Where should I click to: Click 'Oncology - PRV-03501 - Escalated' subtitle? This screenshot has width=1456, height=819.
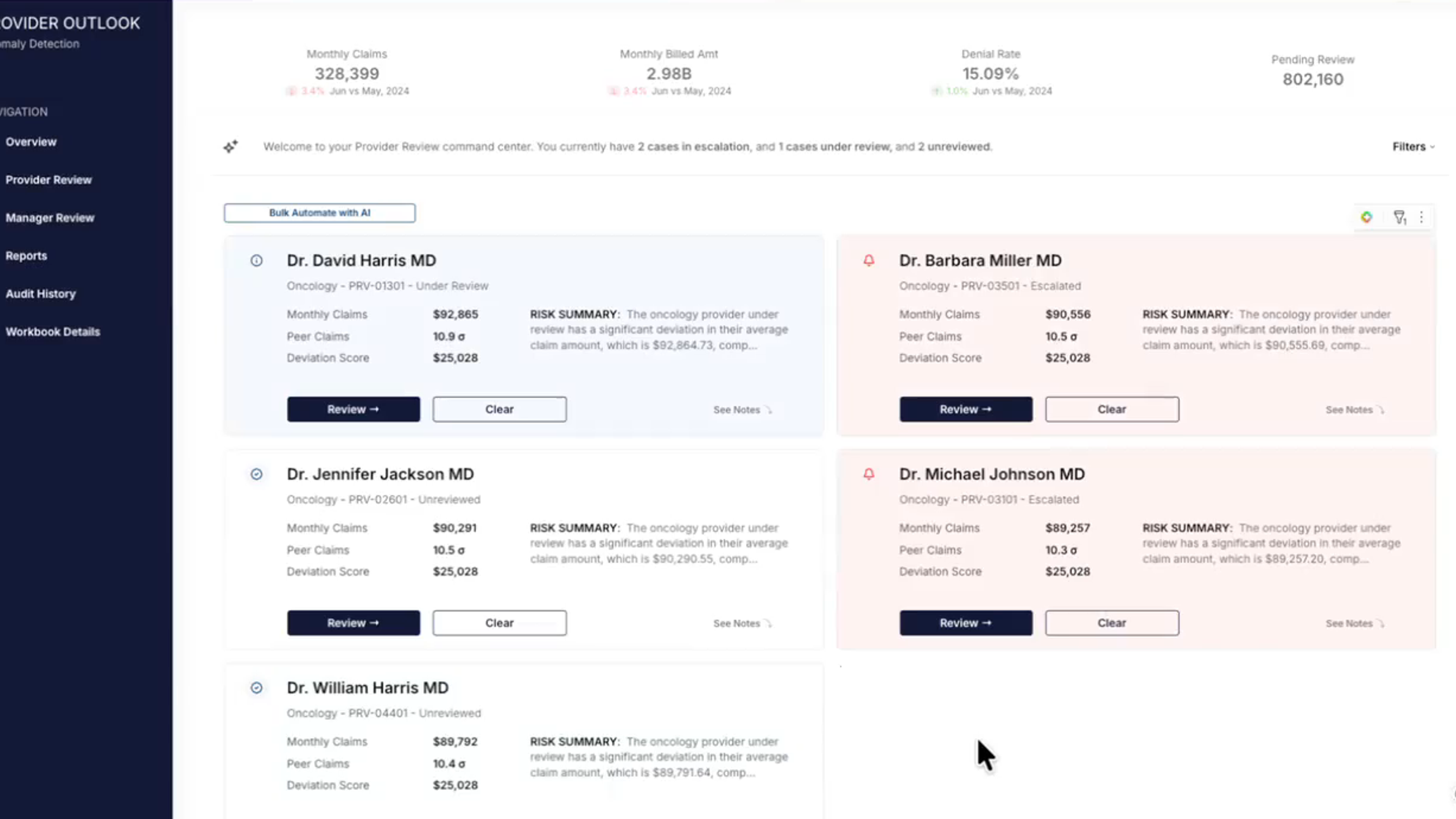[x=990, y=286]
